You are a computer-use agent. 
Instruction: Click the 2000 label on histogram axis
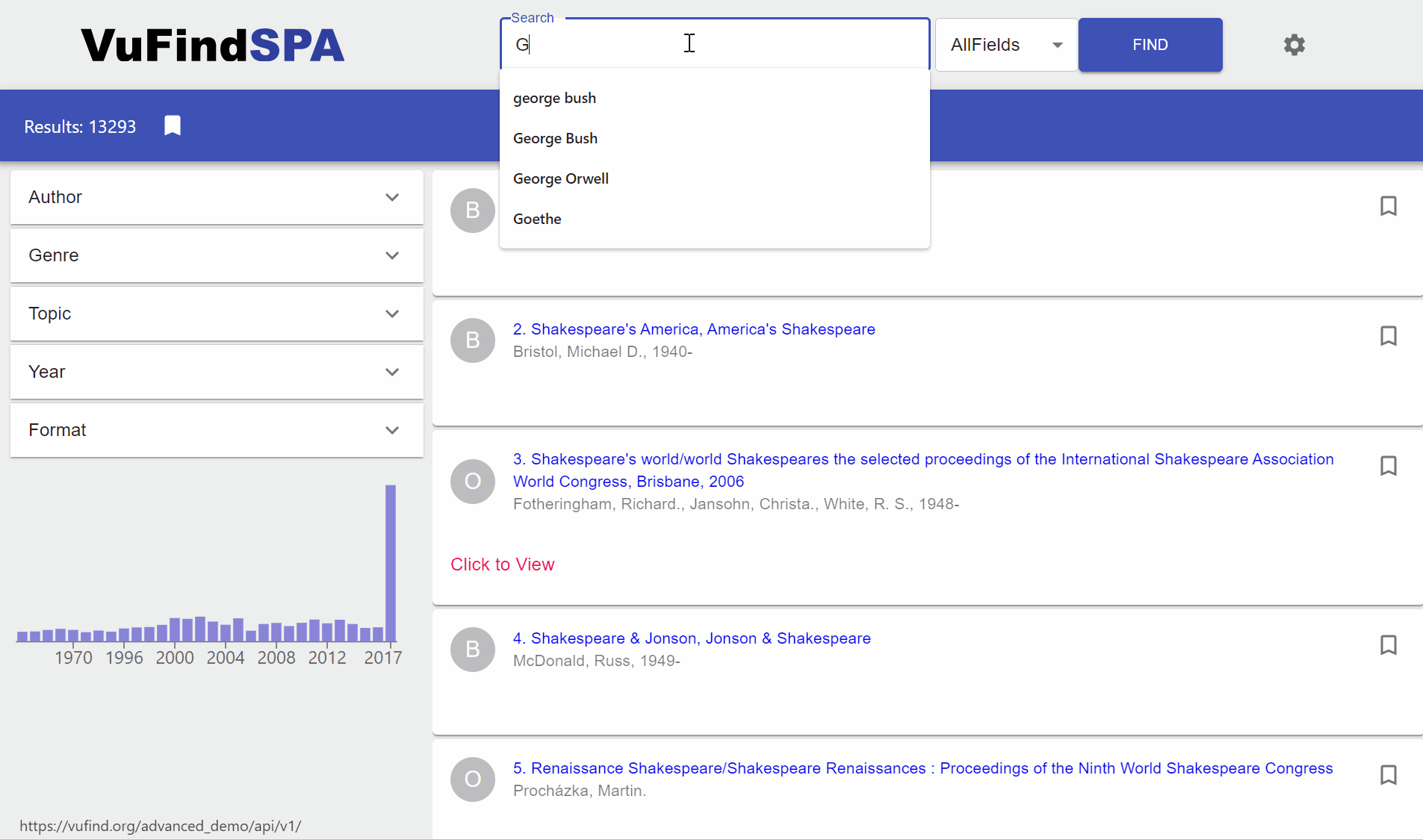(x=175, y=658)
